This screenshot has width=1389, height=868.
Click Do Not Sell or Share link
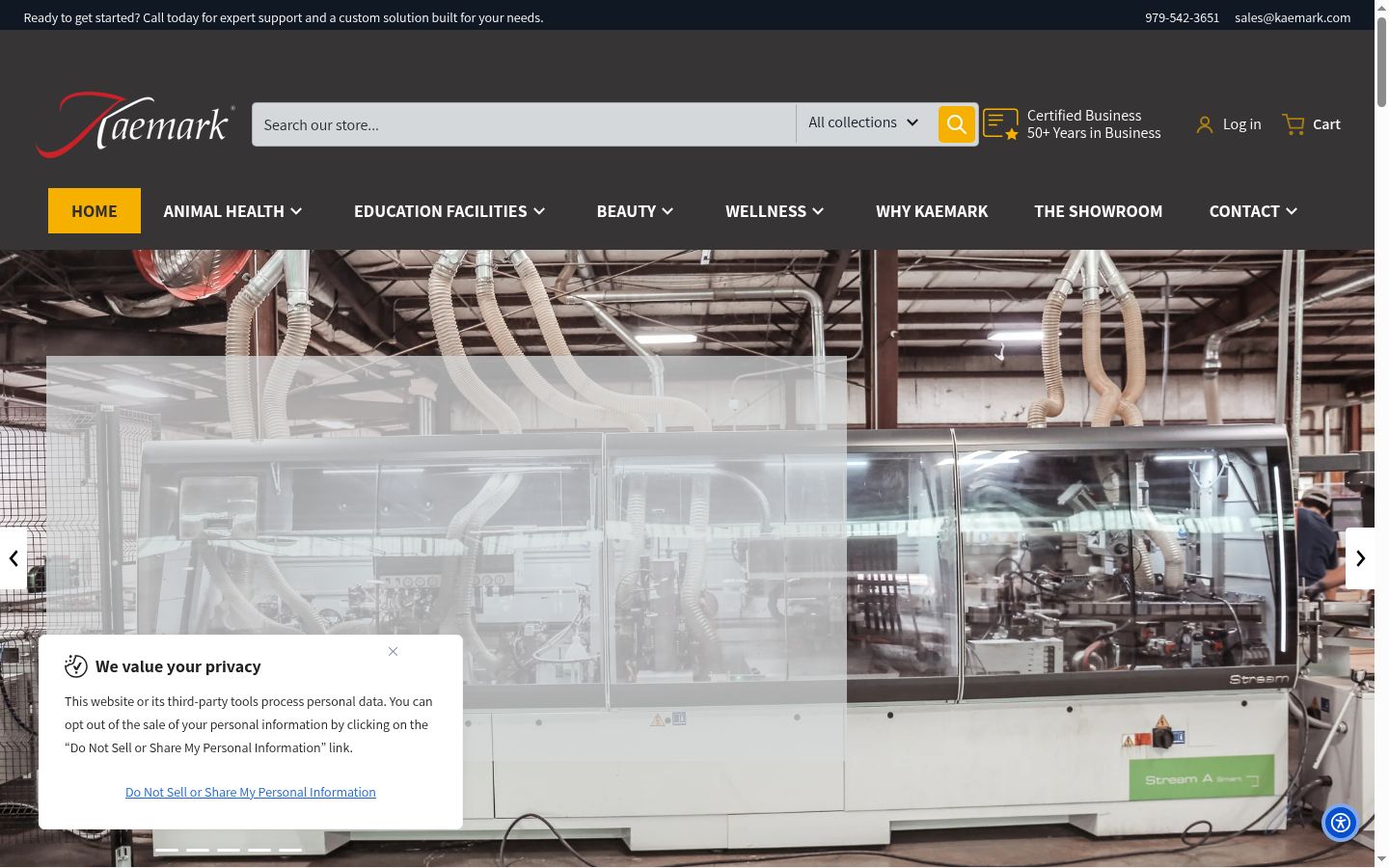251,792
